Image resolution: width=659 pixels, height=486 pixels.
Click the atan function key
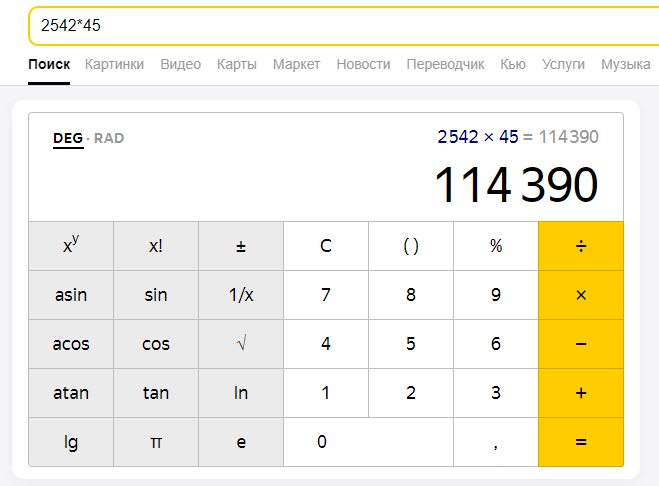pos(71,393)
